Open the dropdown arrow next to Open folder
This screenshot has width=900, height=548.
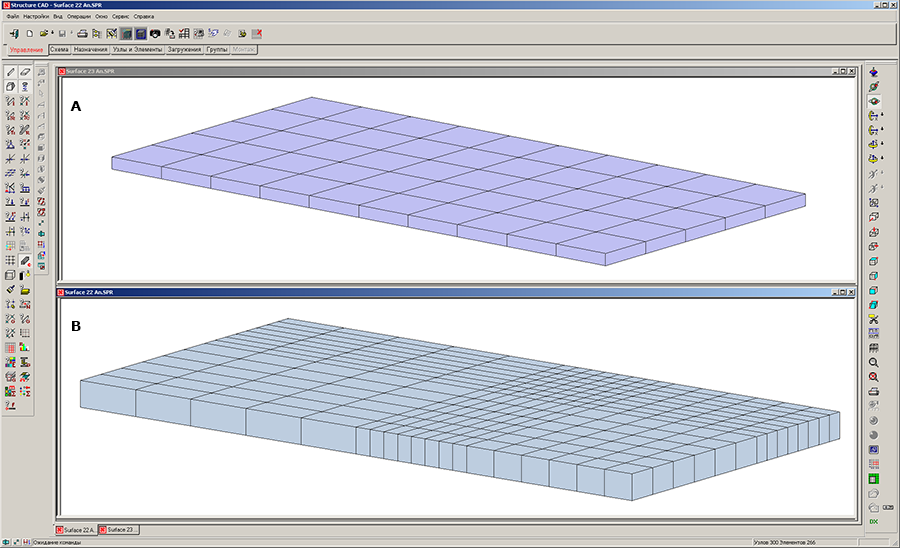(54, 34)
